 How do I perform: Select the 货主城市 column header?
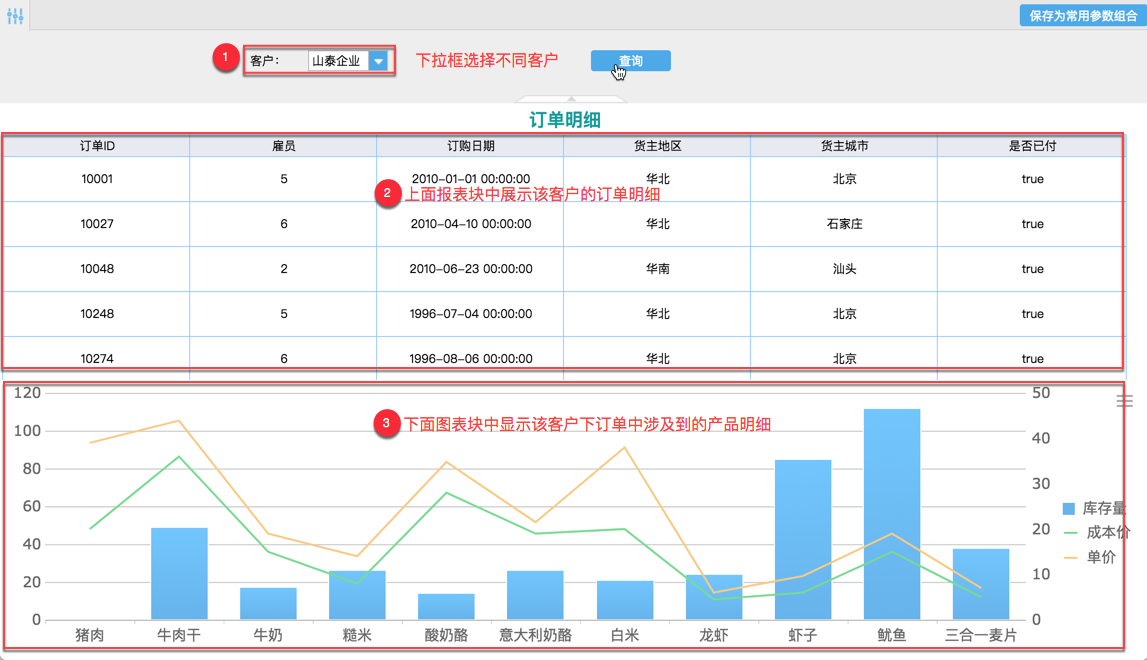coord(844,146)
